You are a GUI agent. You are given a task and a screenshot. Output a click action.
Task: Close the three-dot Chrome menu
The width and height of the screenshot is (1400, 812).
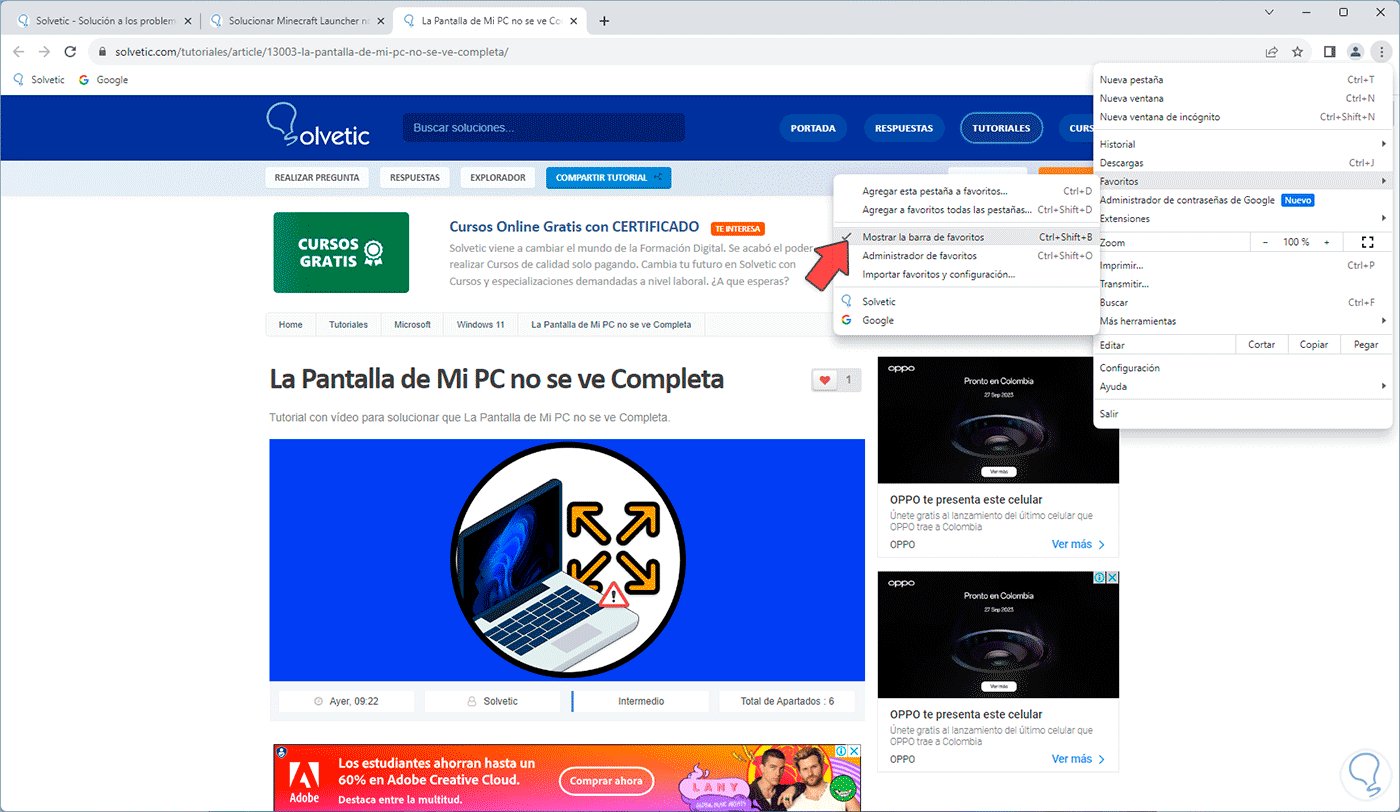pos(1381,52)
